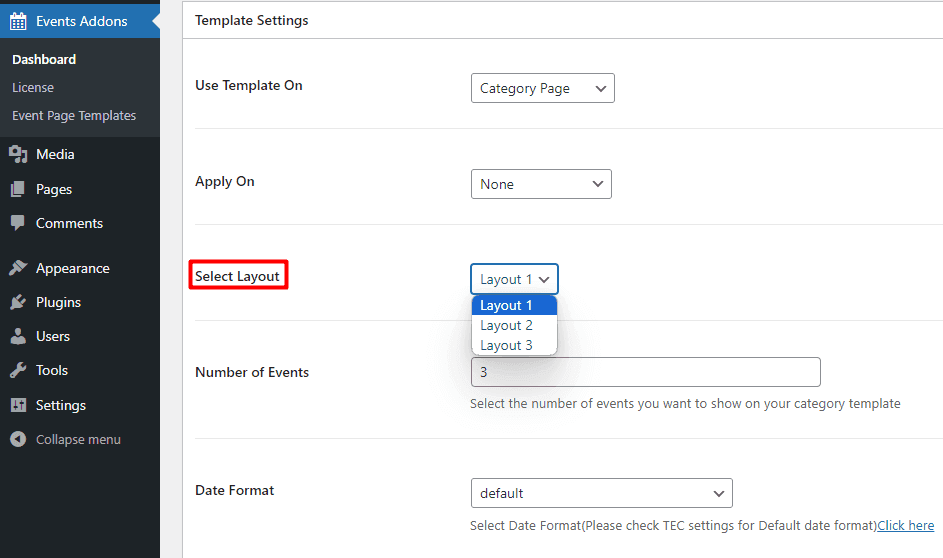
Task: Pick Layout 1 in open dropdown list
Action: [506, 305]
